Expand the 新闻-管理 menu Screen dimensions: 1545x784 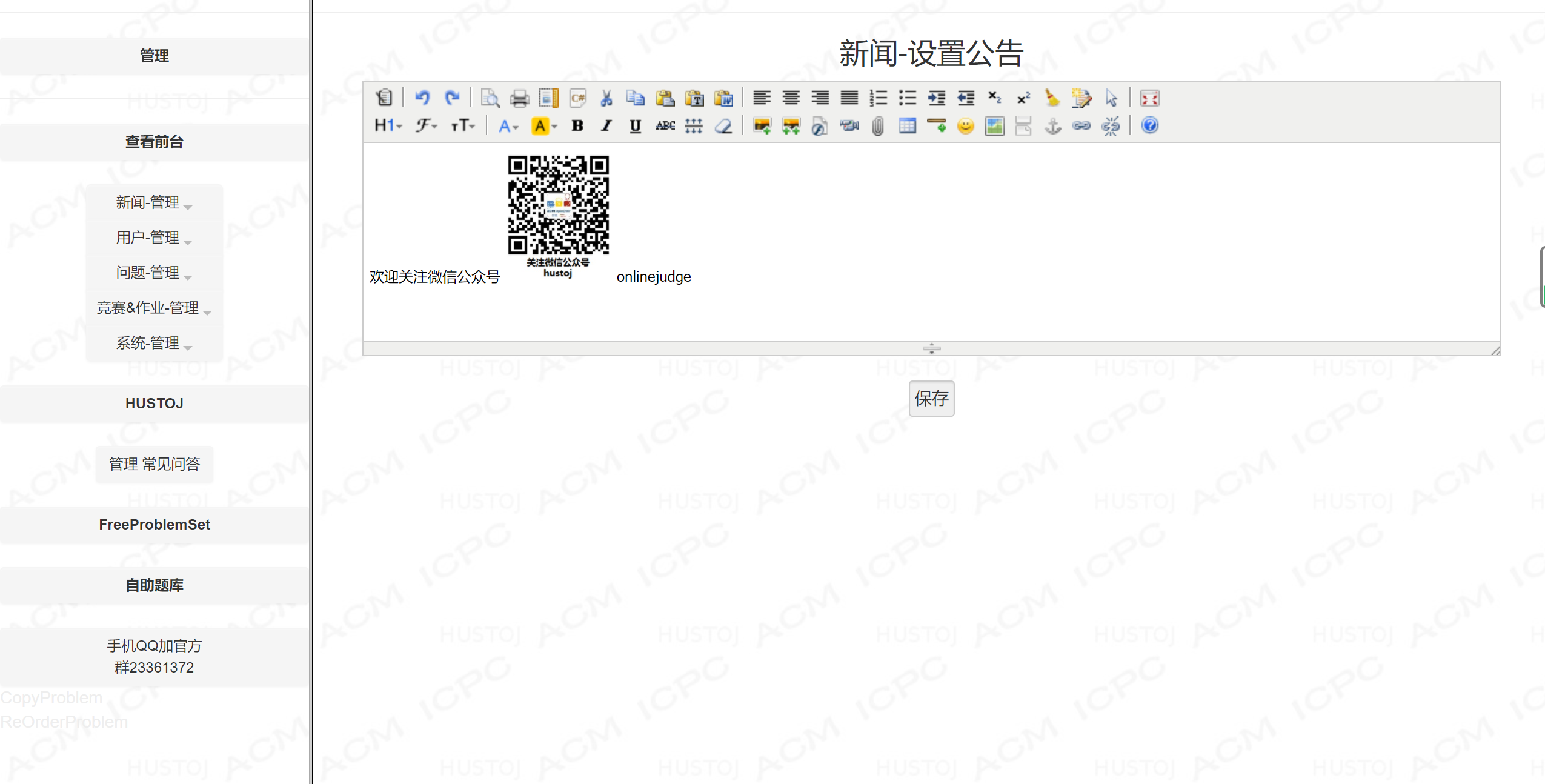(x=154, y=202)
